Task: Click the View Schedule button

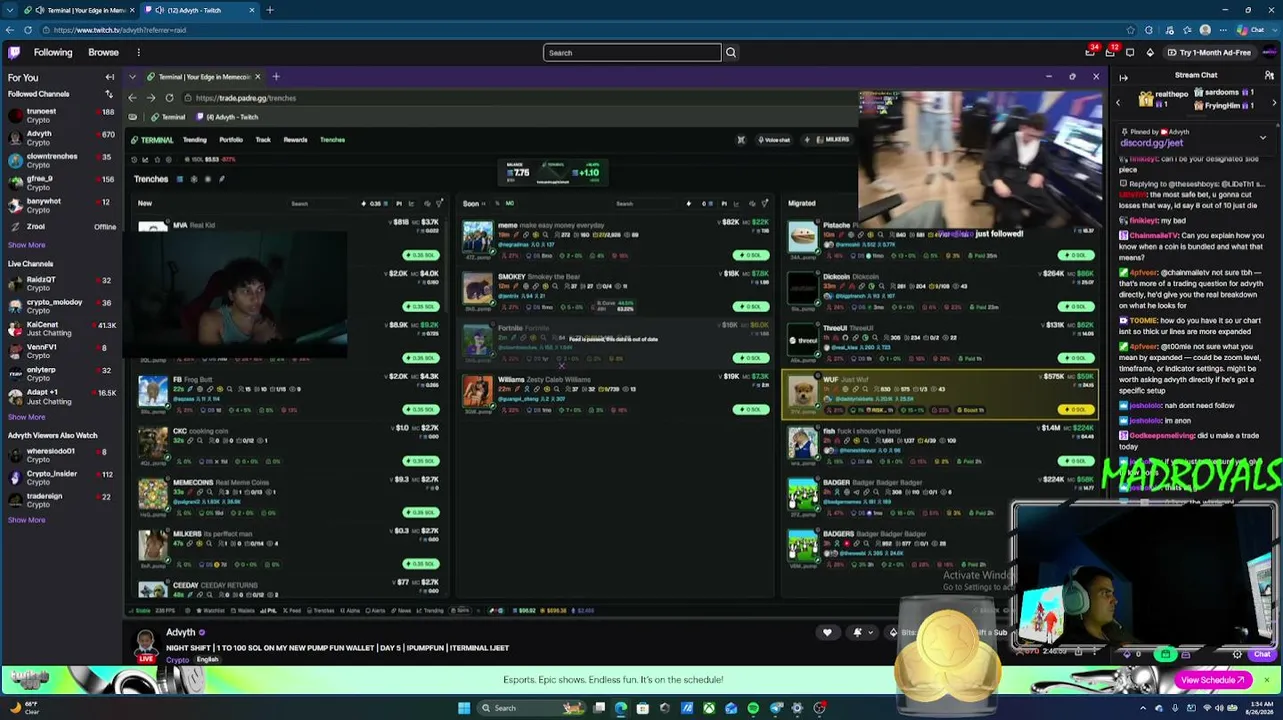Action: click(x=1213, y=680)
